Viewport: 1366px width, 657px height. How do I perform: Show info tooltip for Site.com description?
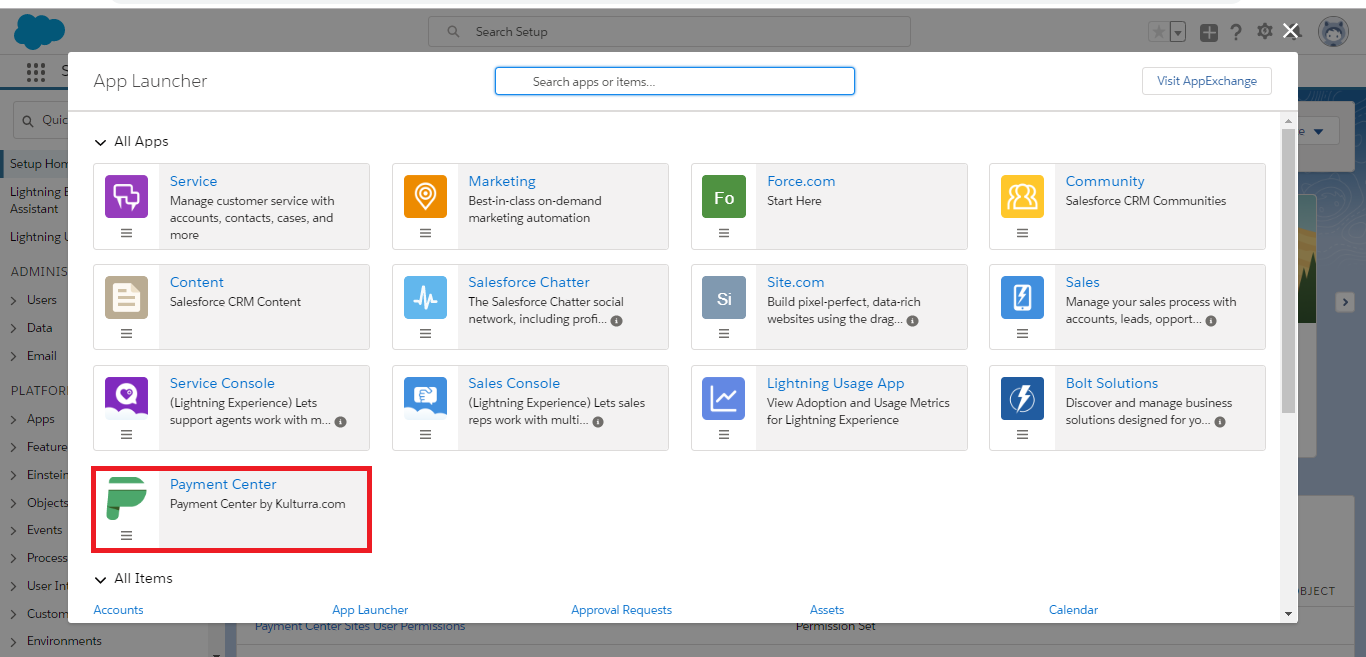coord(913,321)
